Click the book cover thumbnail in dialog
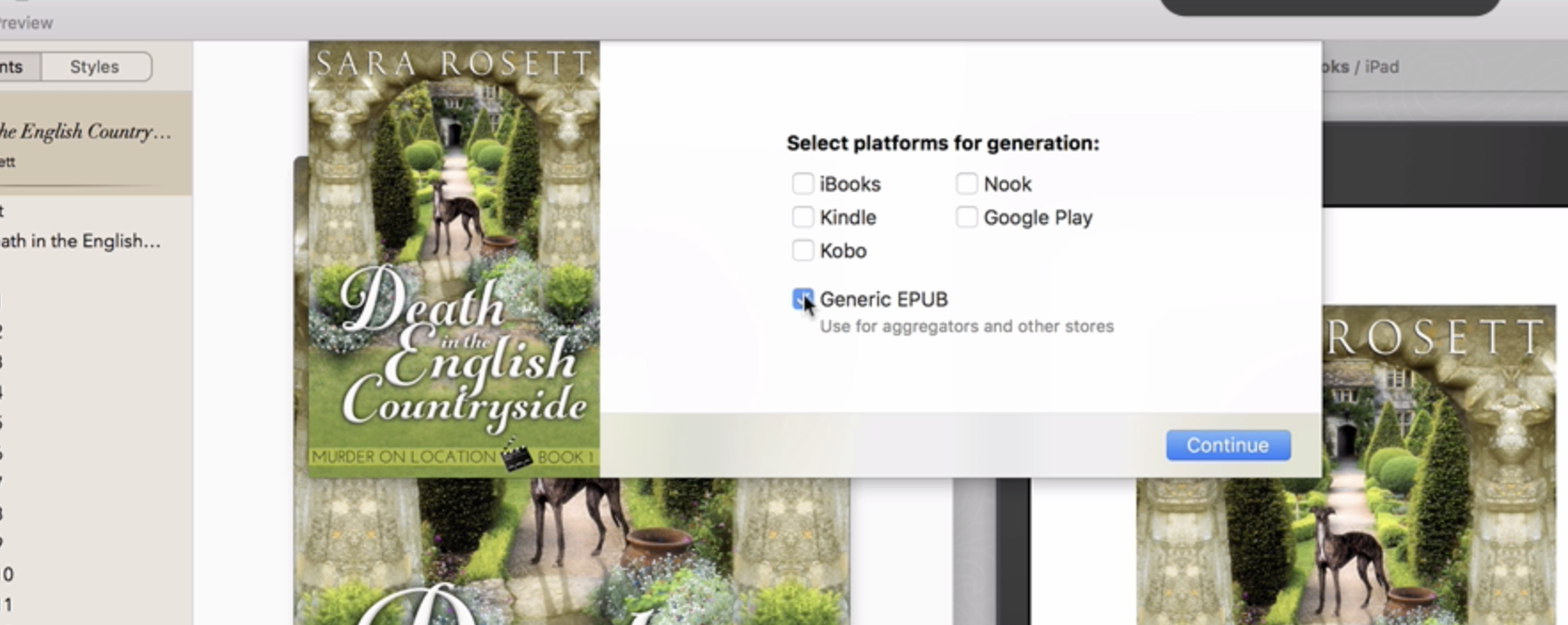1568x625 pixels. click(454, 258)
